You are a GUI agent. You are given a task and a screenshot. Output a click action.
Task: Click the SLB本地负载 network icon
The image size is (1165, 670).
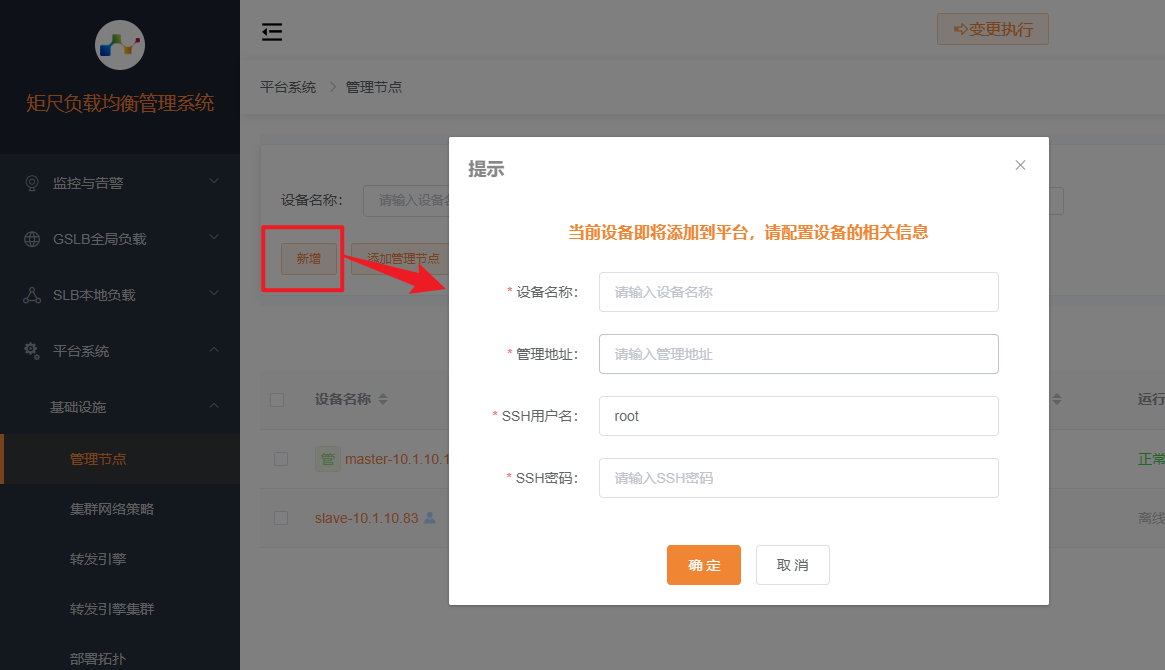(32, 295)
